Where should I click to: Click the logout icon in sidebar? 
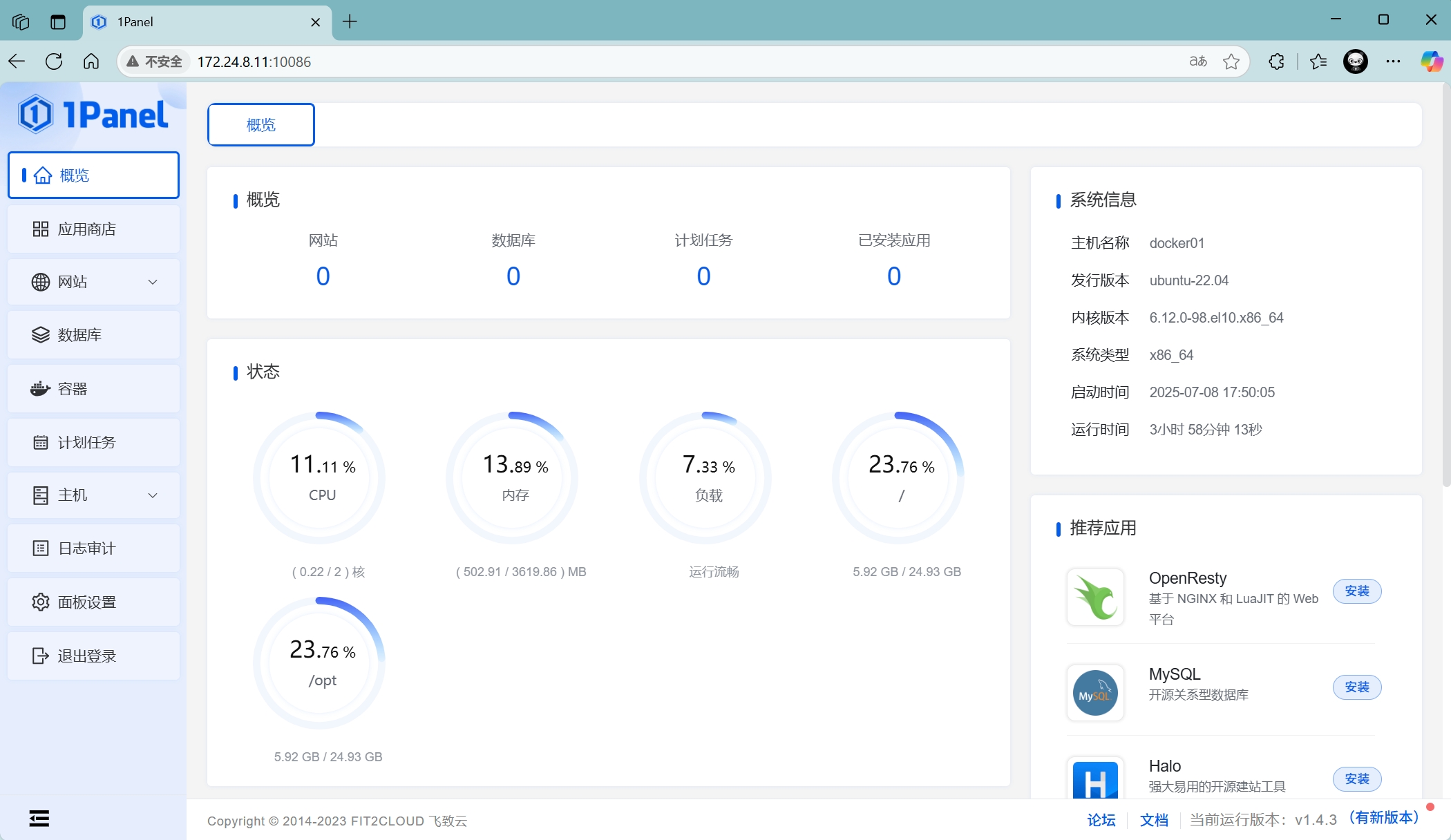(40, 656)
